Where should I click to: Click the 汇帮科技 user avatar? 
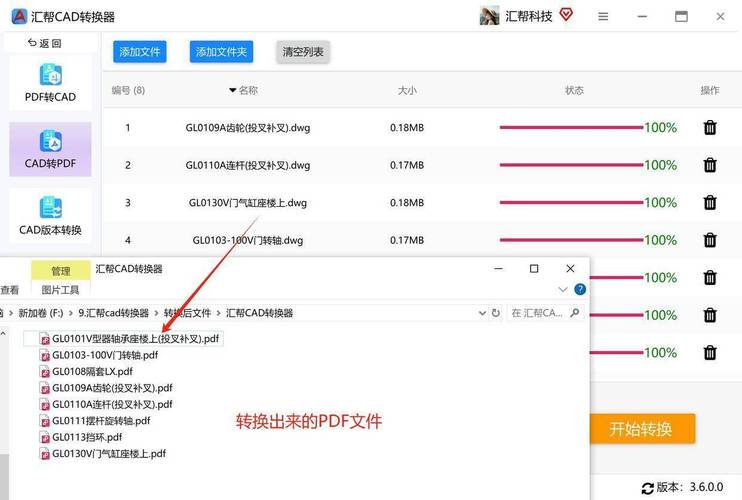tap(489, 16)
